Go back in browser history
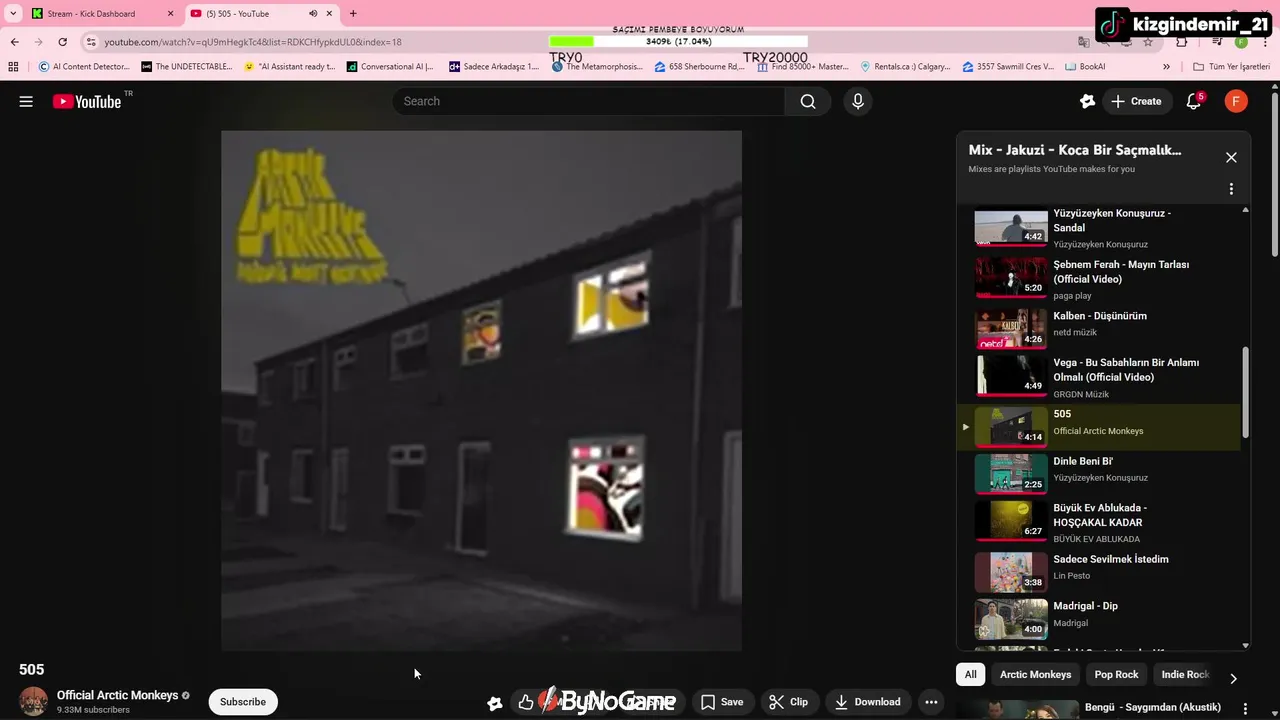The height and width of the screenshot is (720, 1280). [14, 42]
